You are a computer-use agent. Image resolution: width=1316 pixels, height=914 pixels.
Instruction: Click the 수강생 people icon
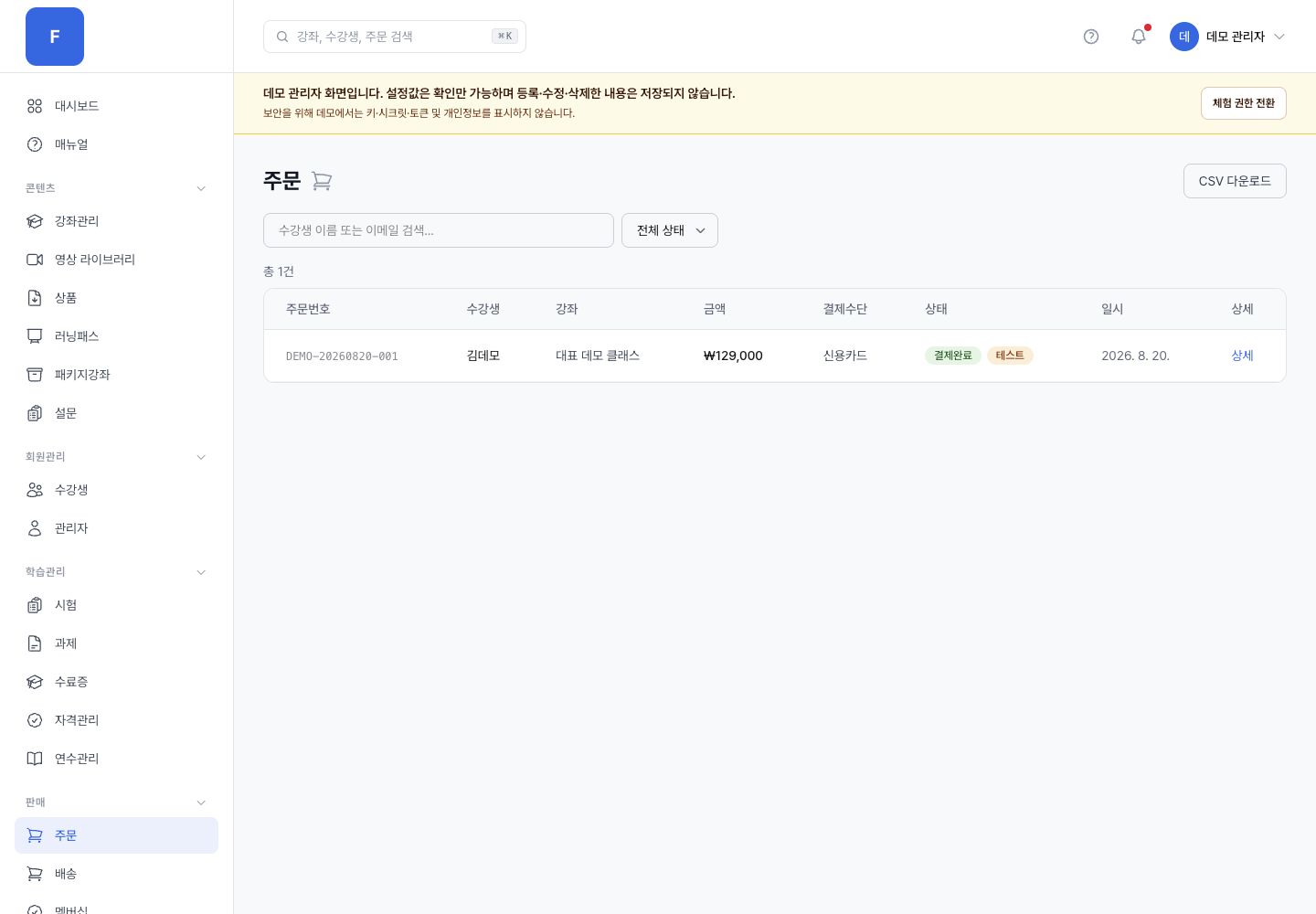click(35, 490)
